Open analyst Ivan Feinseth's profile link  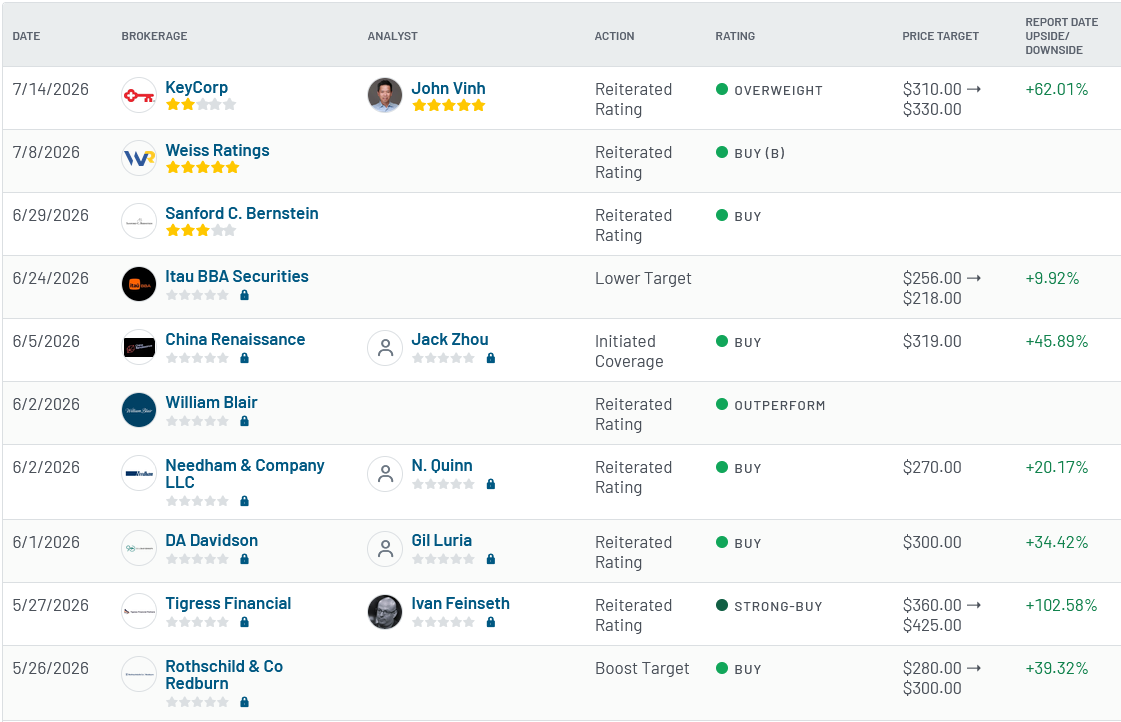pos(460,603)
